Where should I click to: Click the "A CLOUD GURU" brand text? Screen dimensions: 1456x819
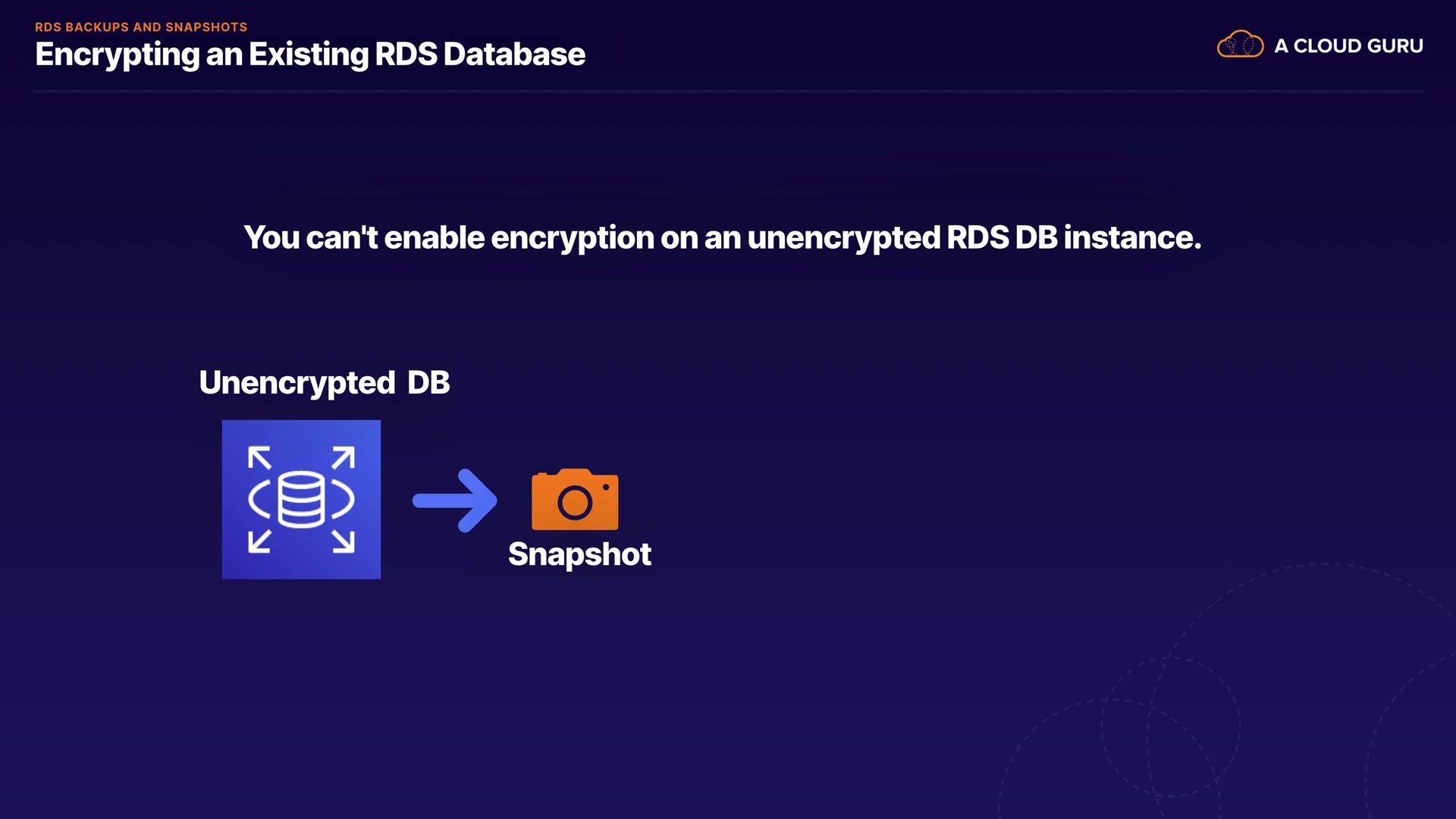(1348, 46)
